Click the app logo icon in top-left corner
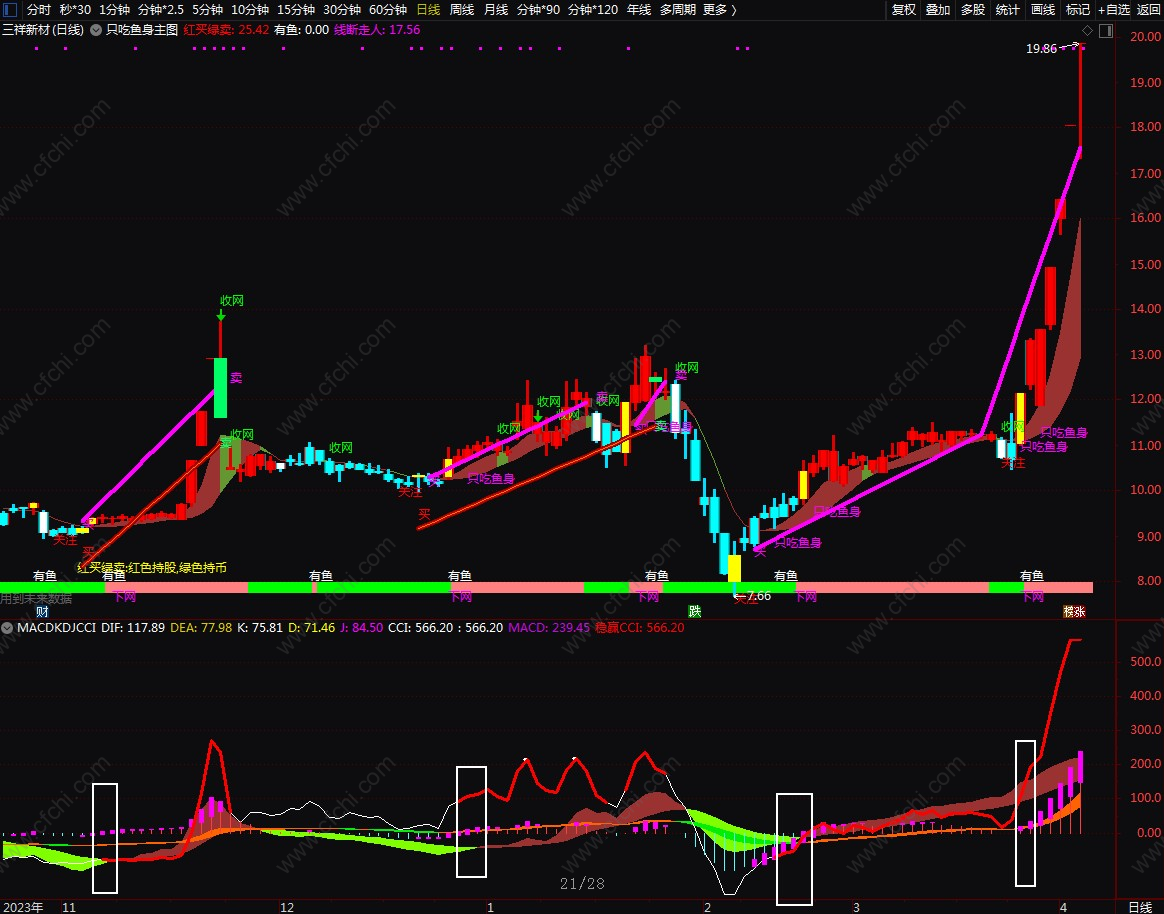 coord(8,10)
